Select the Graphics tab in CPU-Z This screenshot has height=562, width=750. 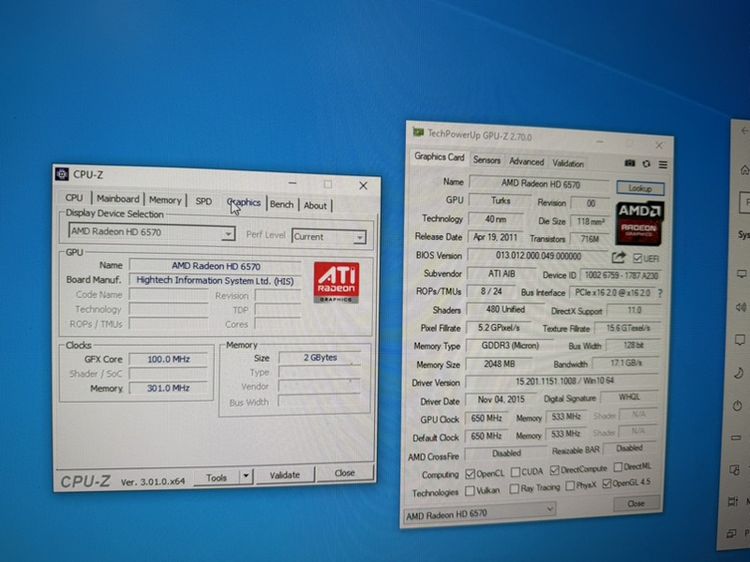[x=244, y=202]
